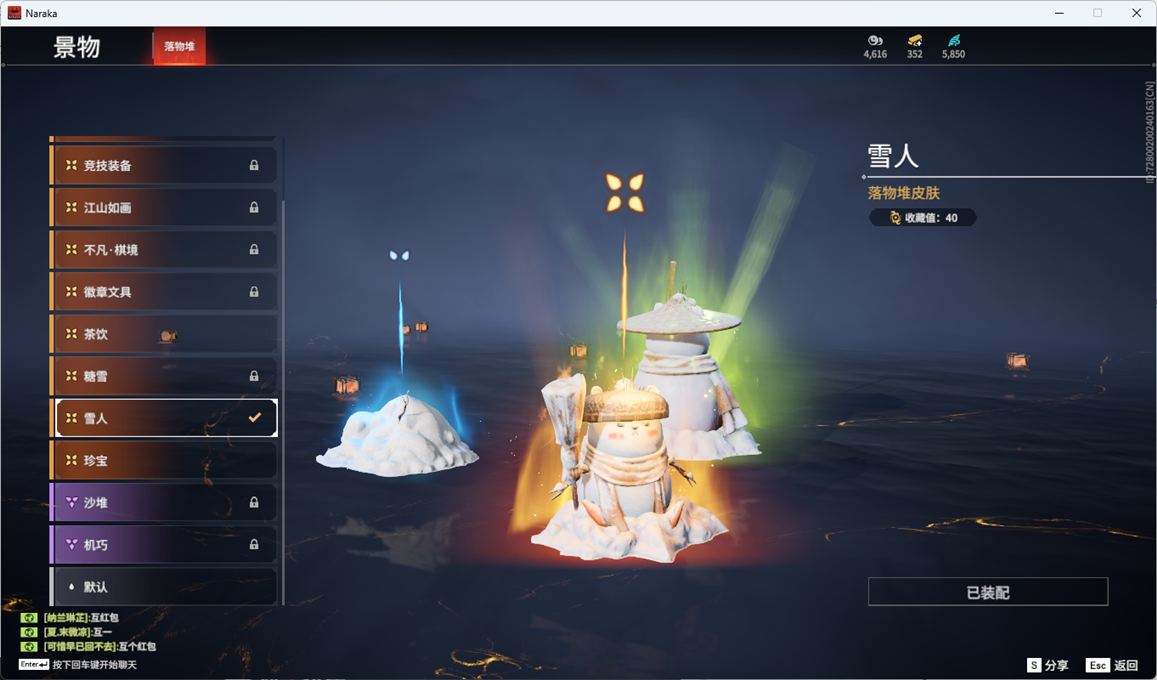Screen dimensions: 1157x680
Task: Select the 沙堆 skin row
Action: [163, 502]
